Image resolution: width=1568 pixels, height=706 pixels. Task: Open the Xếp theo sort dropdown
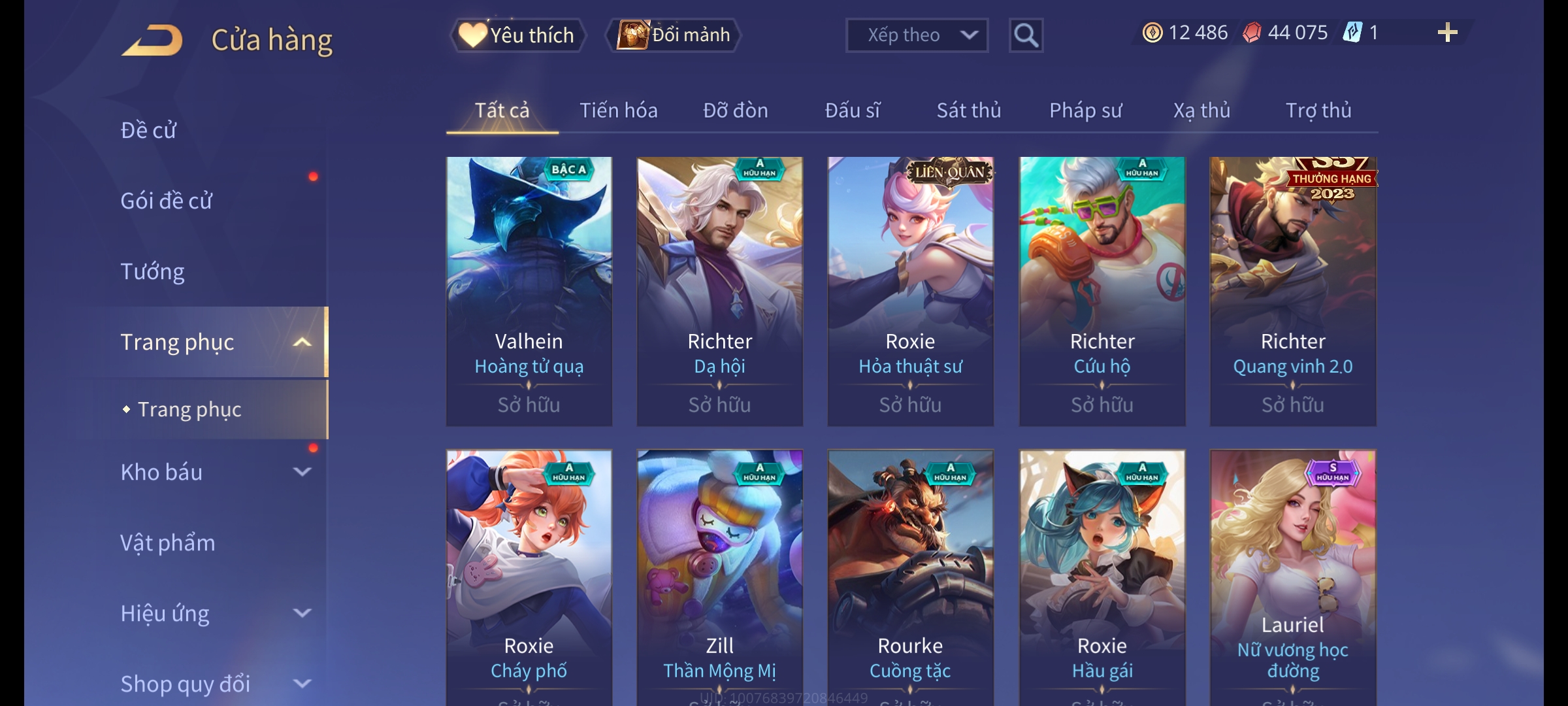917,35
